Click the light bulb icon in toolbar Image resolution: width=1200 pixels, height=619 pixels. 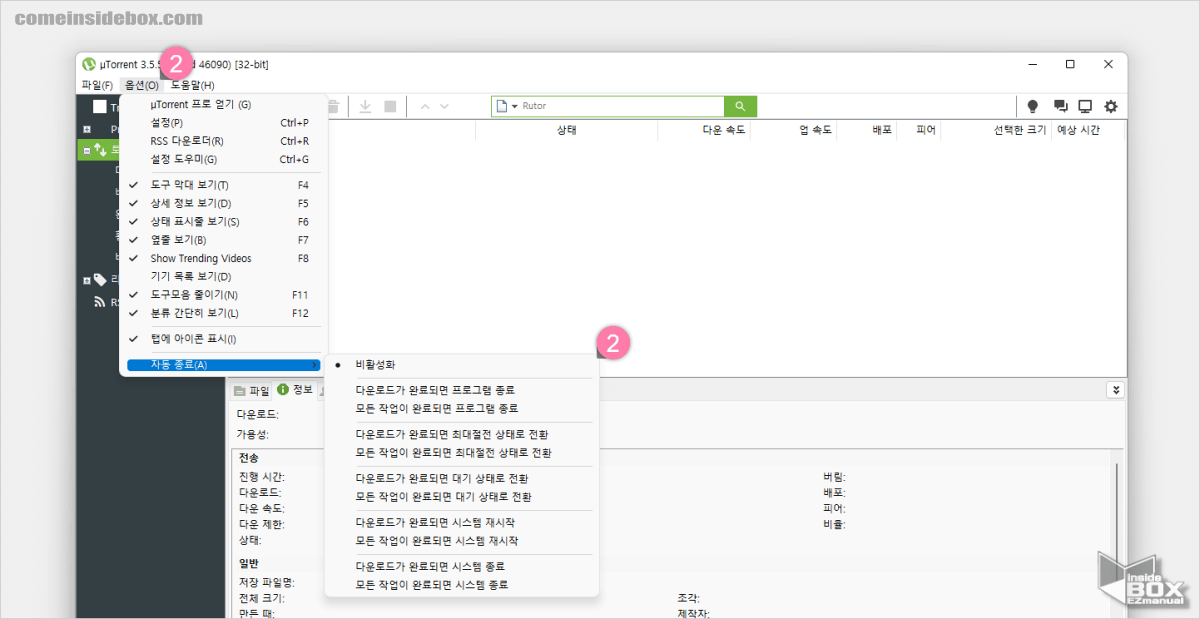point(1033,106)
